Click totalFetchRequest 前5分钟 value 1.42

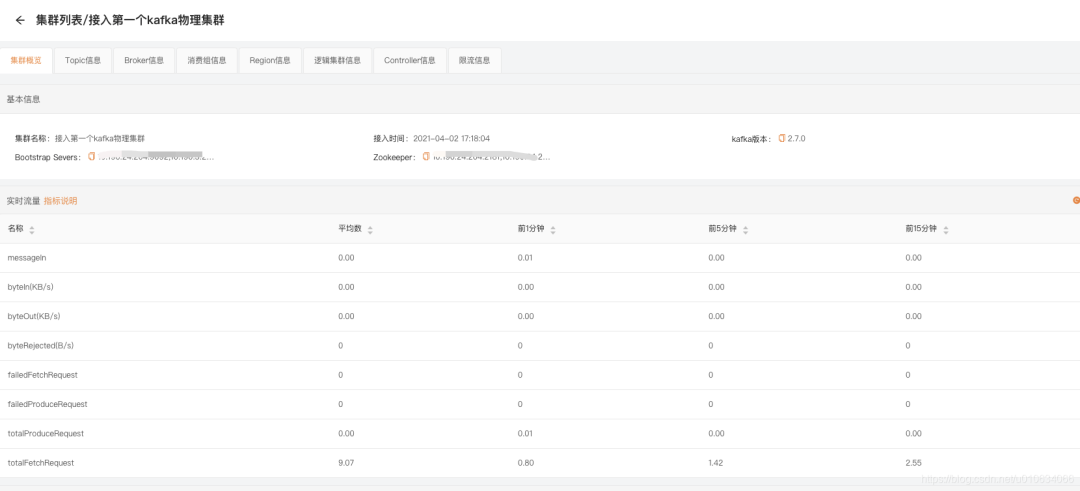[x=716, y=463]
